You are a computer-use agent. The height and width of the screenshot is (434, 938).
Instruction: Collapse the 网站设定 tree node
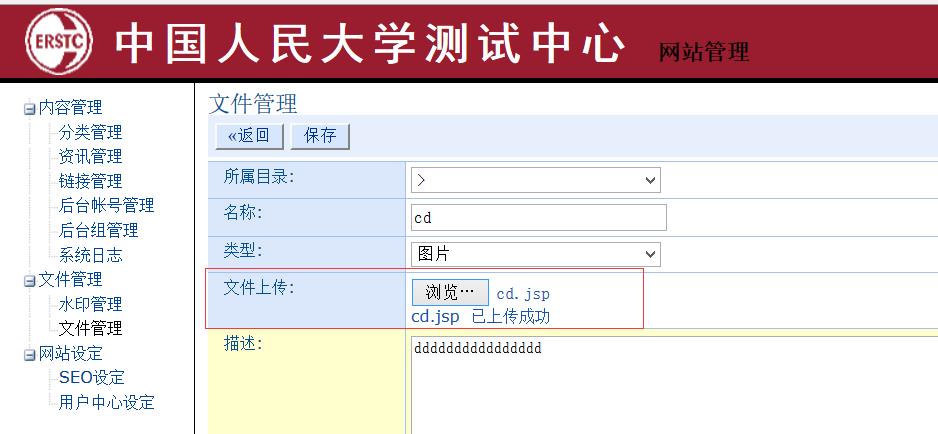pos(29,355)
